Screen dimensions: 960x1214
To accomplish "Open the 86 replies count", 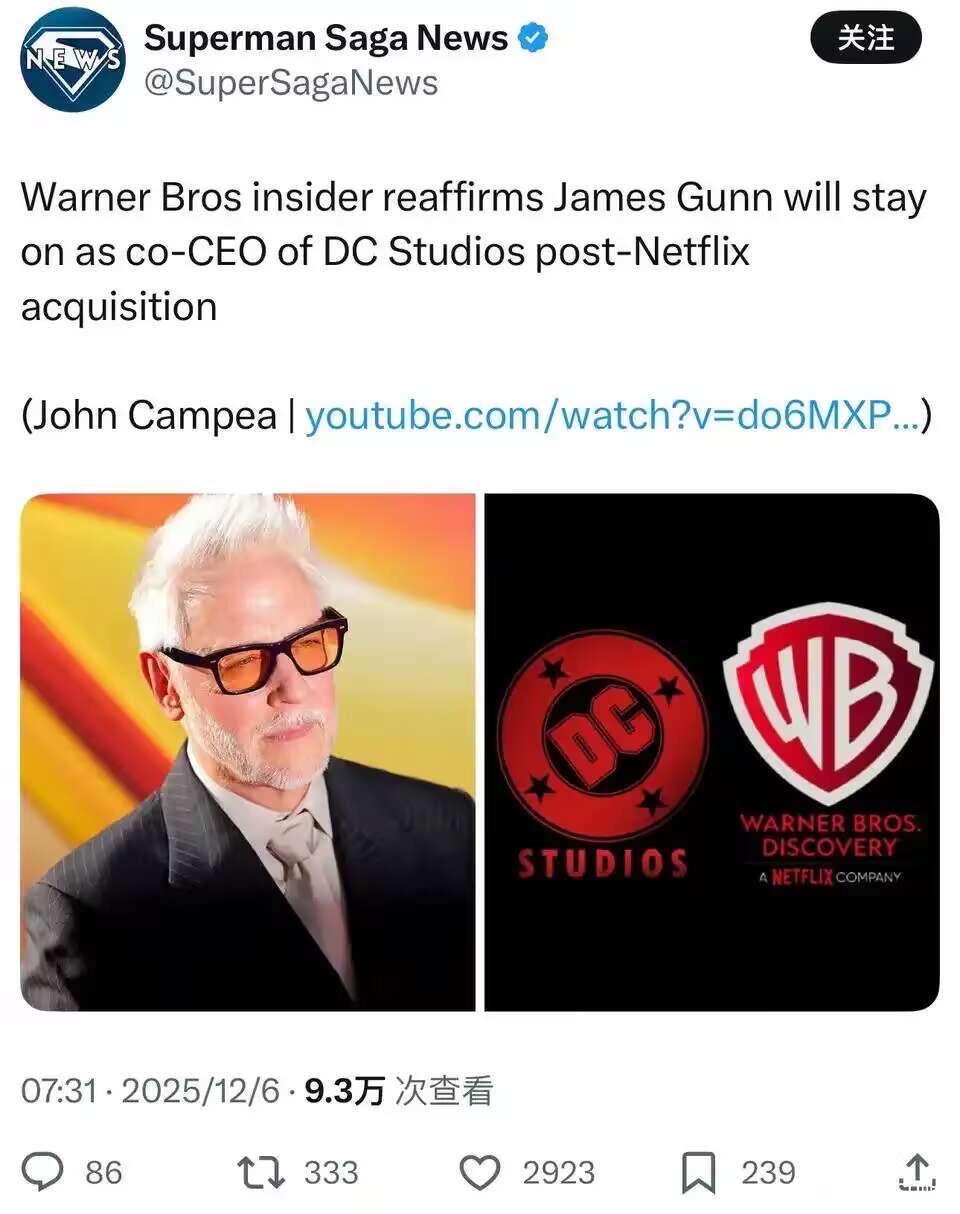I will pos(104,1172).
